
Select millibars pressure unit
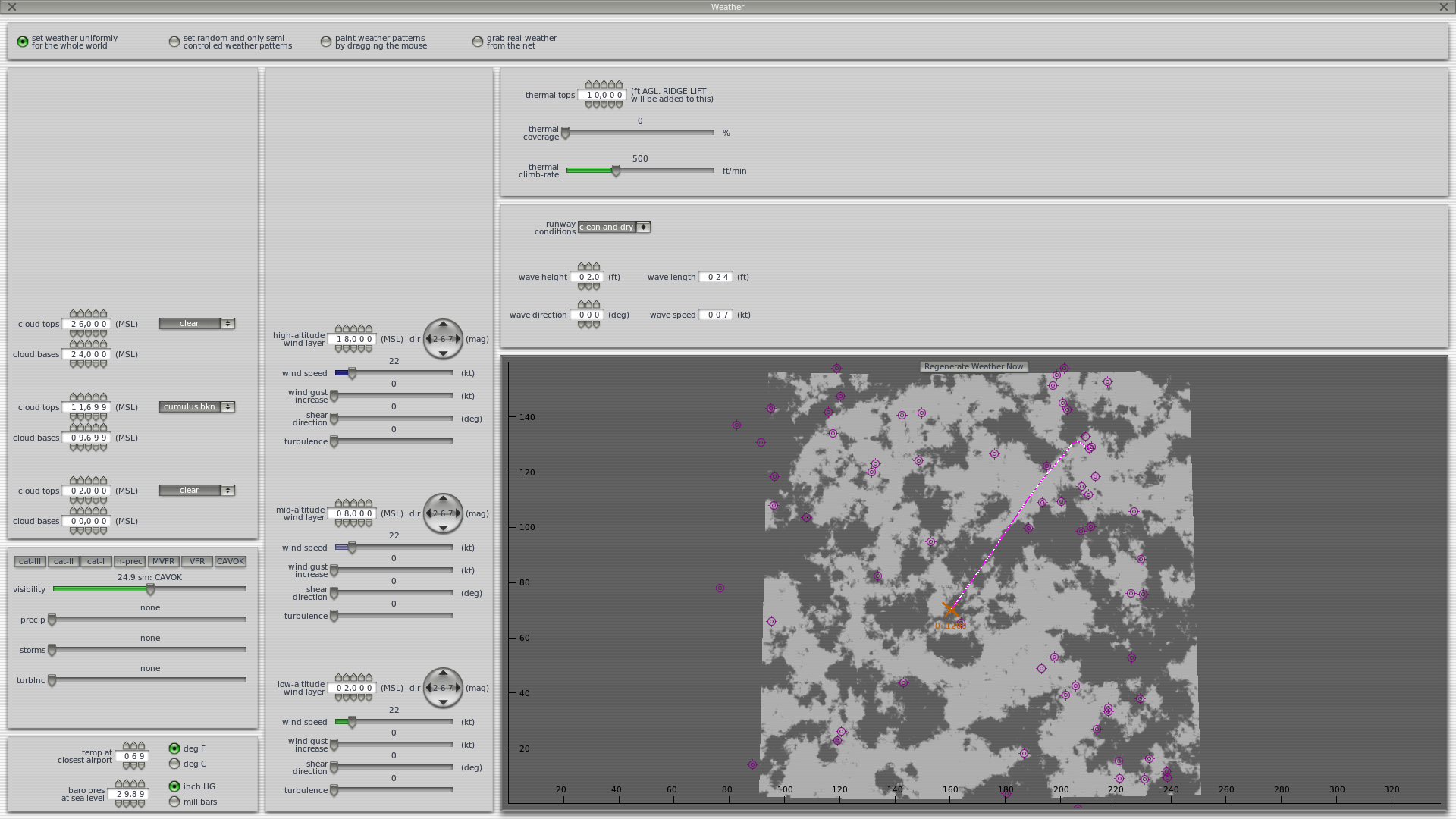click(174, 802)
